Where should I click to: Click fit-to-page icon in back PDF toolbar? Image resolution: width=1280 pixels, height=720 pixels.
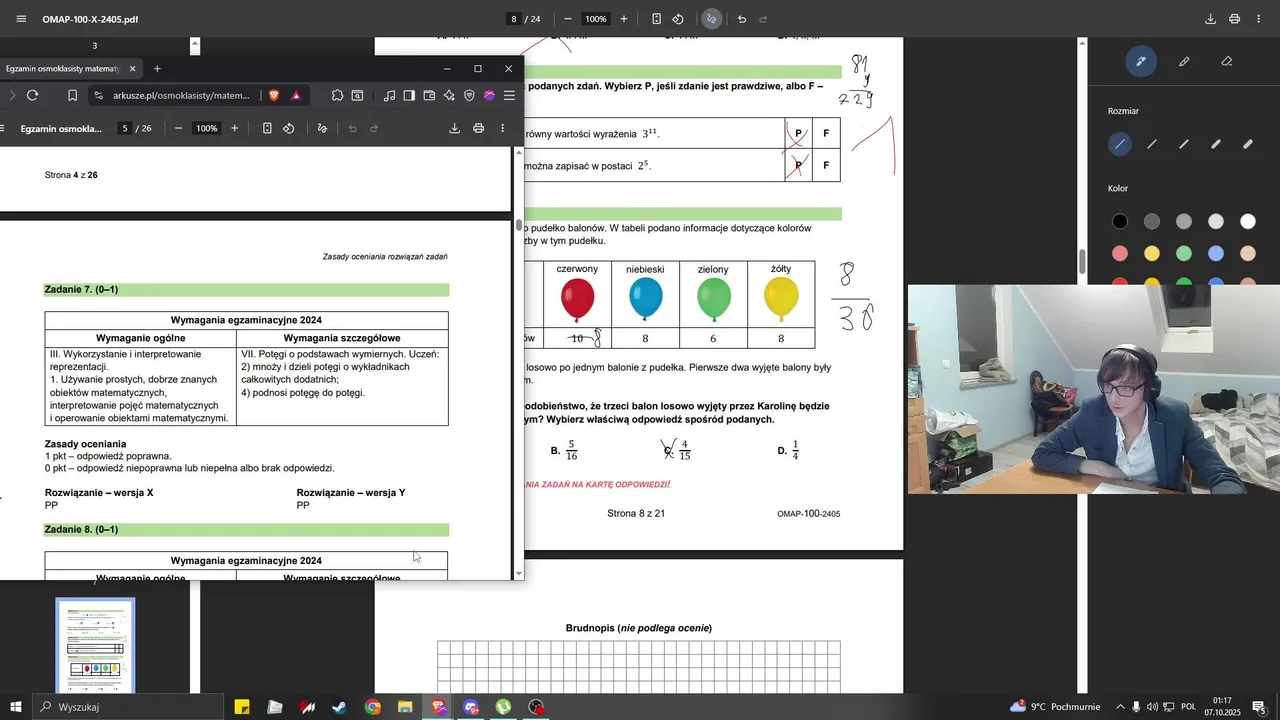click(656, 19)
